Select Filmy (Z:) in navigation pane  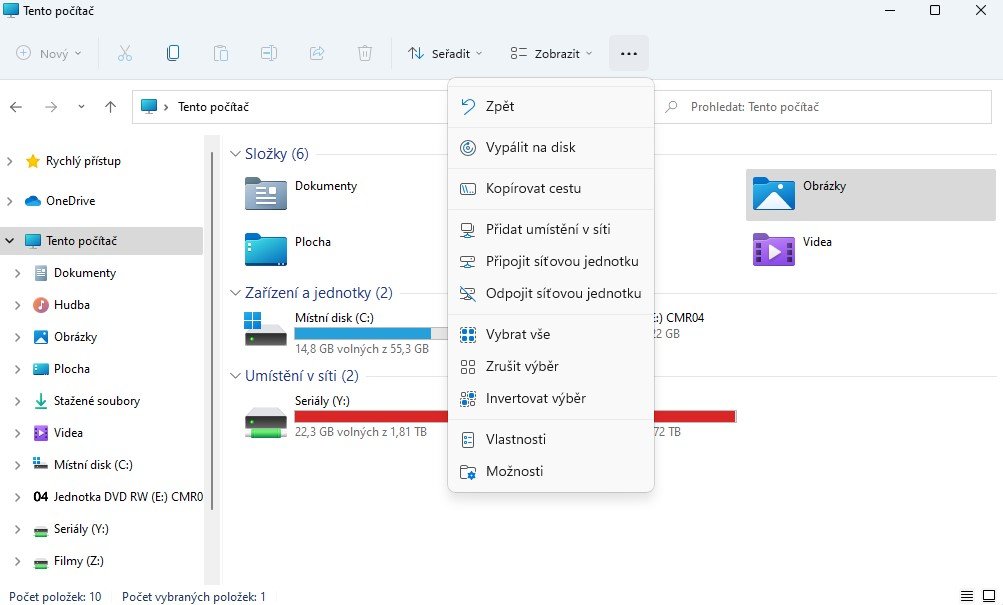(x=79, y=560)
